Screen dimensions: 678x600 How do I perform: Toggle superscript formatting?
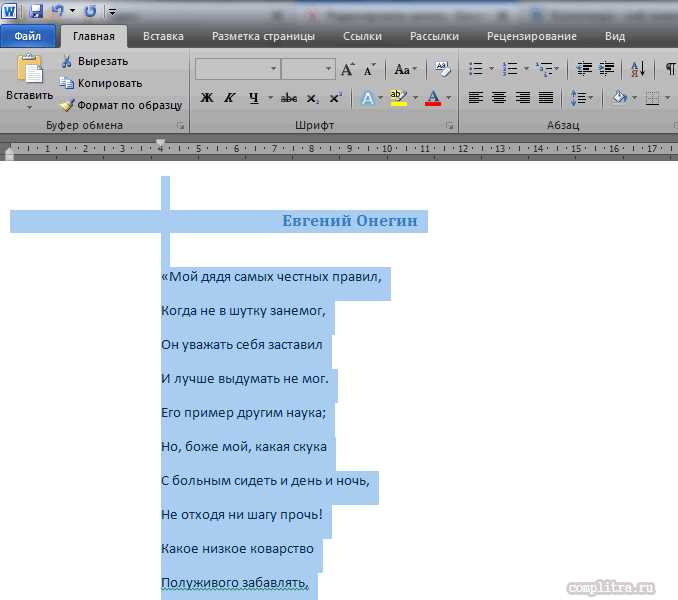[335, 98]
